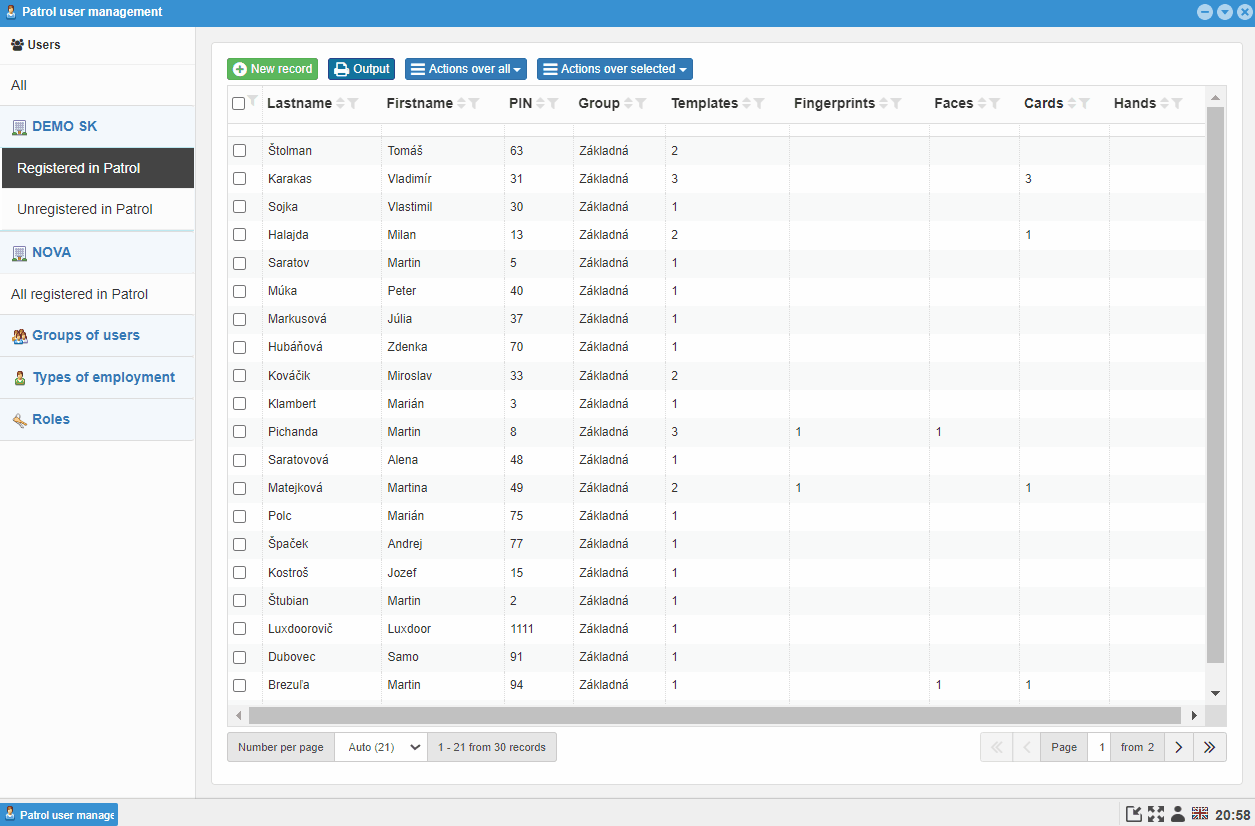Expand the NOVA section
Image resolution: width=1255 pixels, height=826 pixels.
[97, 252]
